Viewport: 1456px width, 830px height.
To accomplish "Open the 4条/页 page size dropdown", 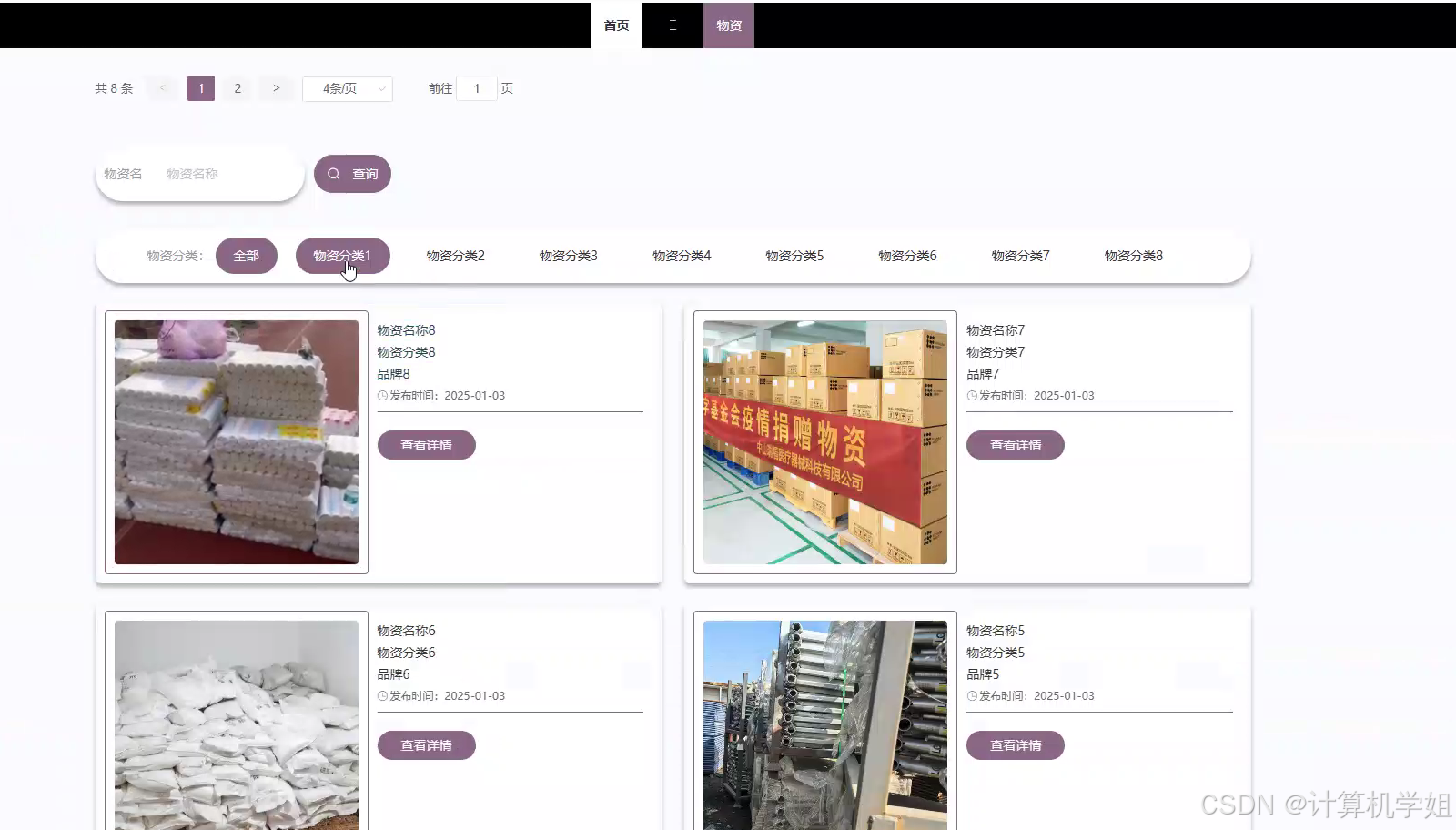I will coord(348,88).
